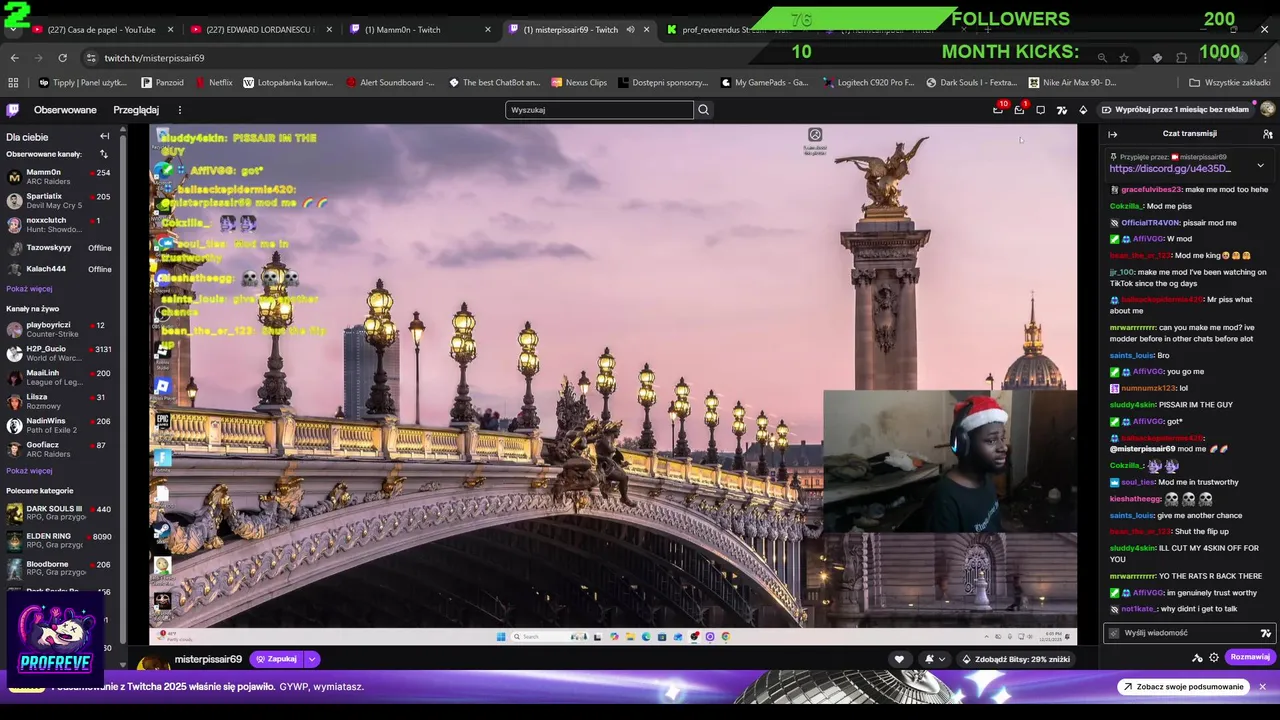
Task: Open the user profile avatar menu
Action: (x=1267, y=109)
